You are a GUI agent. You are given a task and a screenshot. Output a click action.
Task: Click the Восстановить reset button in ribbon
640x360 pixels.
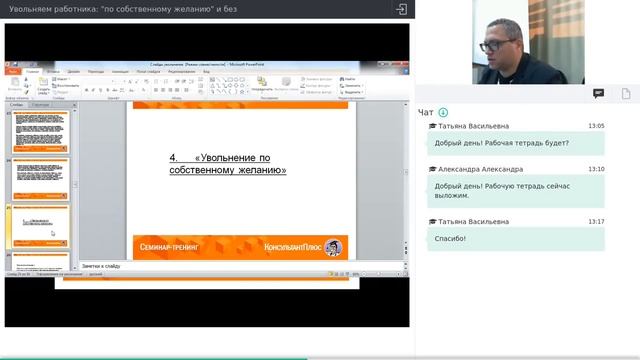66,86
